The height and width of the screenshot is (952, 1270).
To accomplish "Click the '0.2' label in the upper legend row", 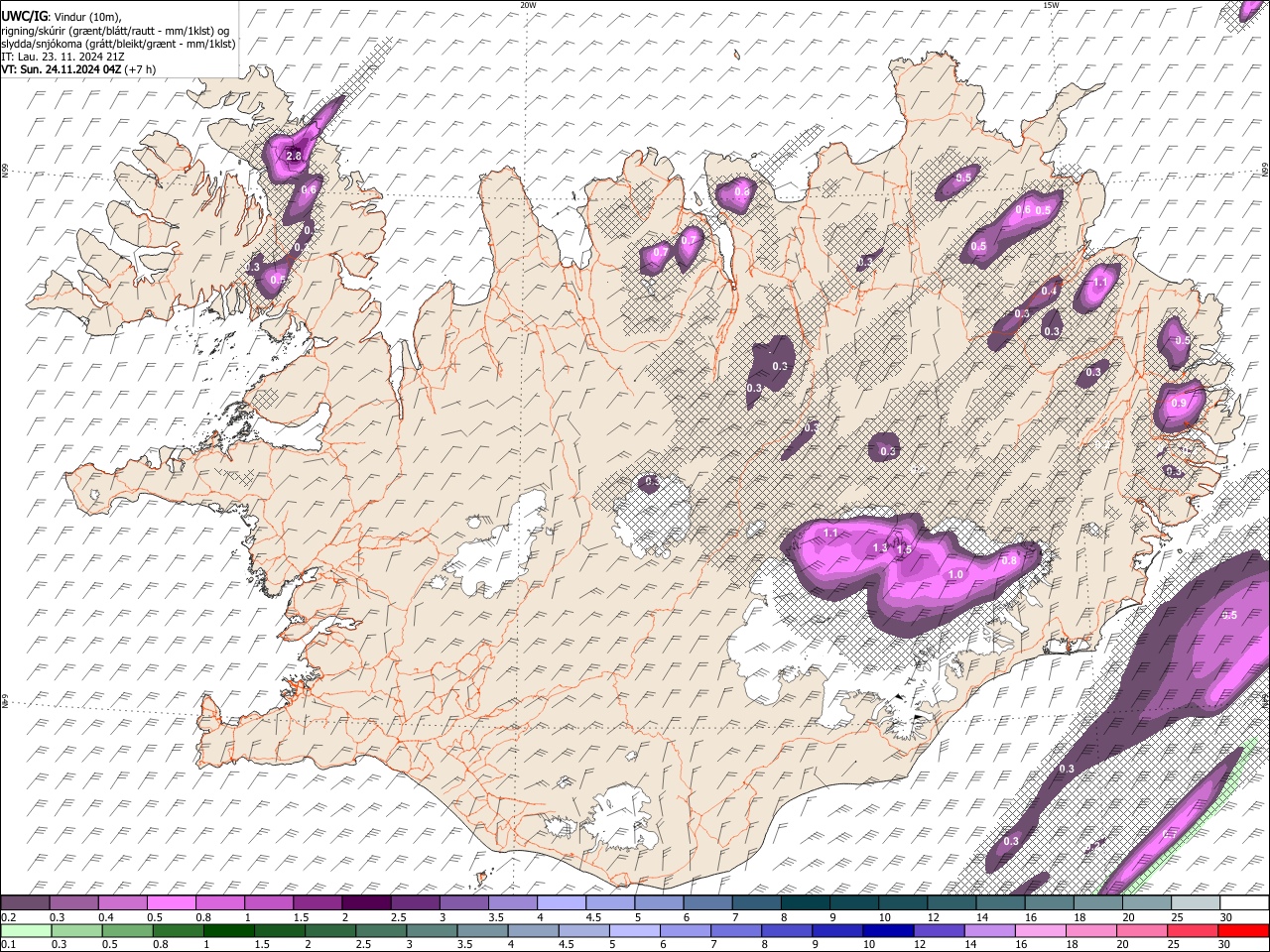I will pos(8,917).
